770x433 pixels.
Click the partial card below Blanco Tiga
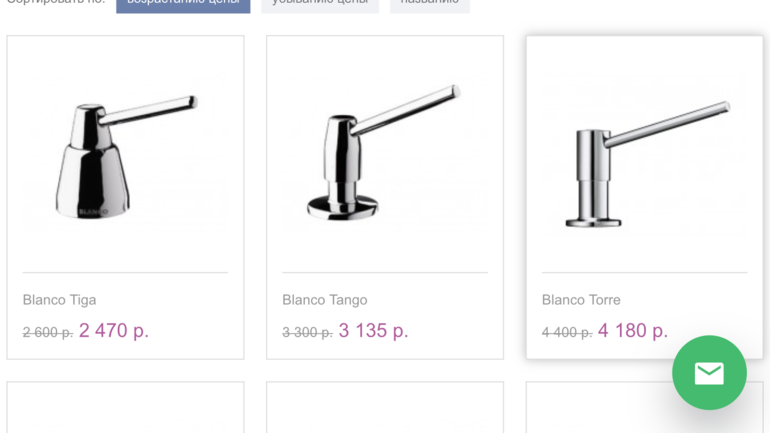tap(125, 410)
